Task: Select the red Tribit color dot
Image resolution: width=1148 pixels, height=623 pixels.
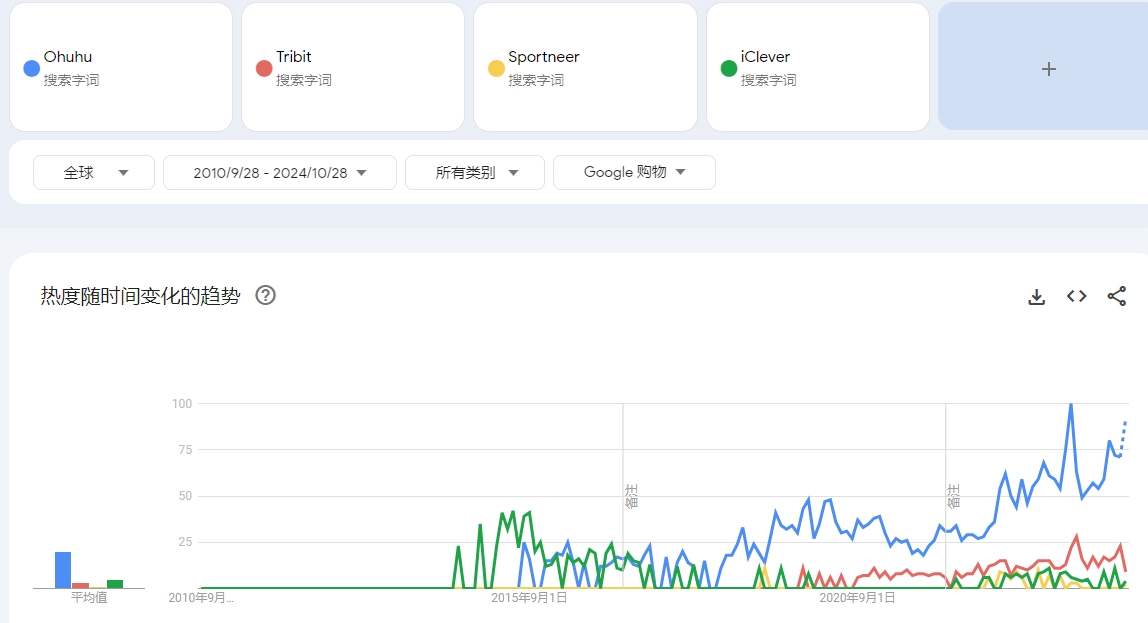Action: tap(264, 68)
